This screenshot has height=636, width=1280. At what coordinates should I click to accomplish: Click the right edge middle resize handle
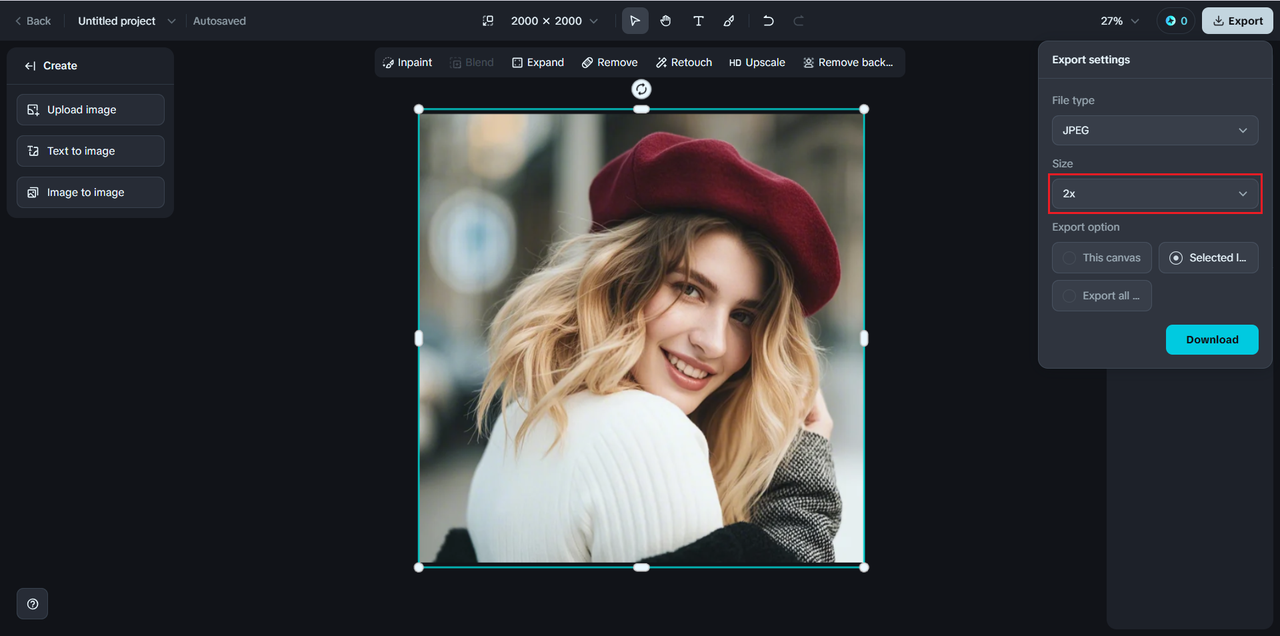tap(864, 338)
